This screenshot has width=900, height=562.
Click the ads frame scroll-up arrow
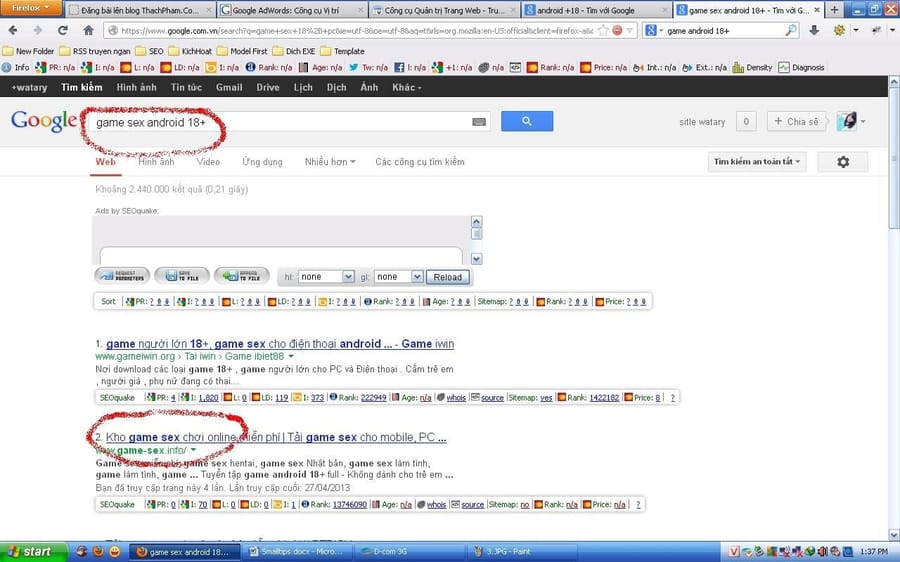coord(476,222)
